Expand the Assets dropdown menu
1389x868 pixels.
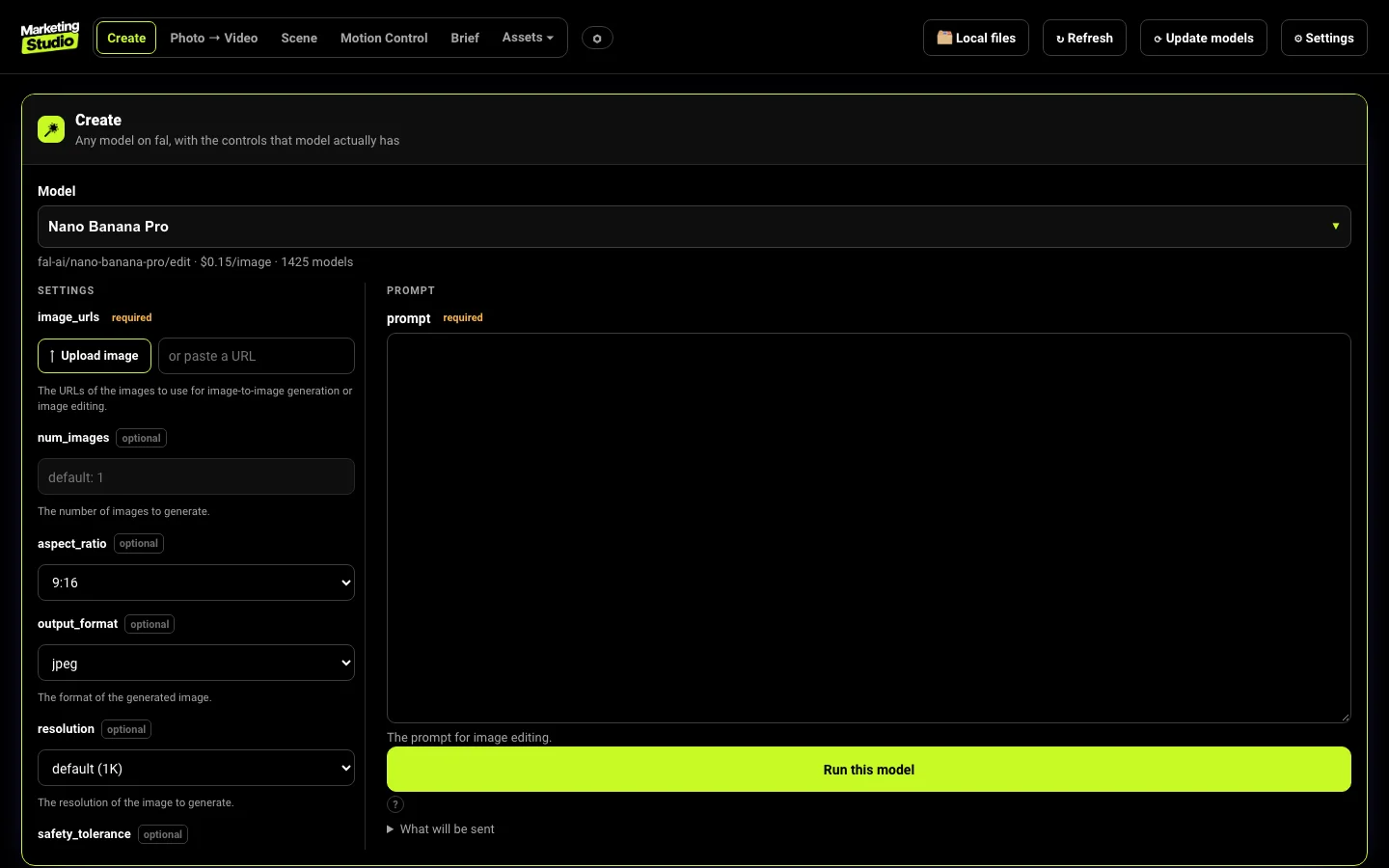[528, 38]
